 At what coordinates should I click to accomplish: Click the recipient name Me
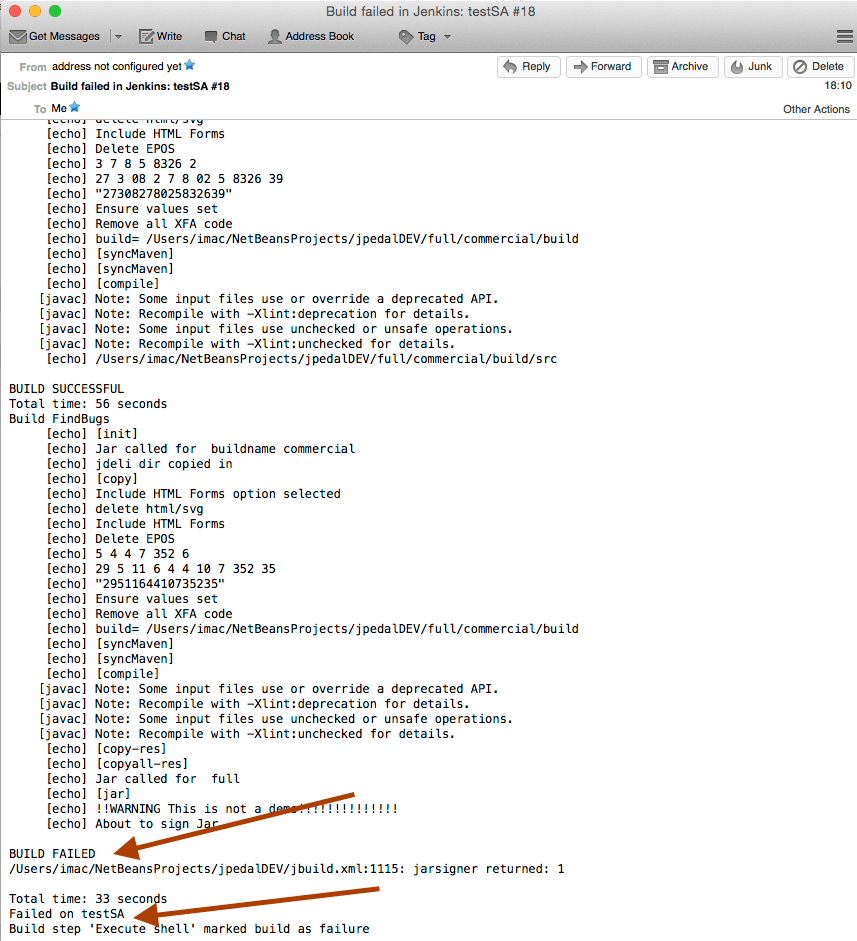(59, 108)
